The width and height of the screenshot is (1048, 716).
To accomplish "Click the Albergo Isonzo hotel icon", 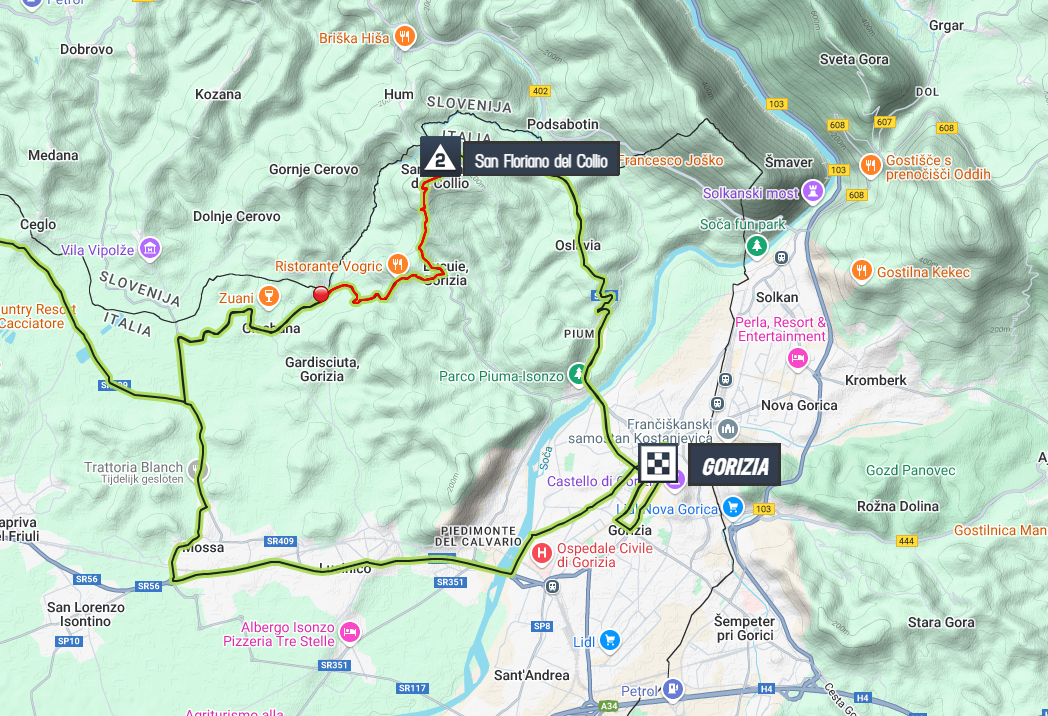I will pyautogui.click(x=350, y=632).
